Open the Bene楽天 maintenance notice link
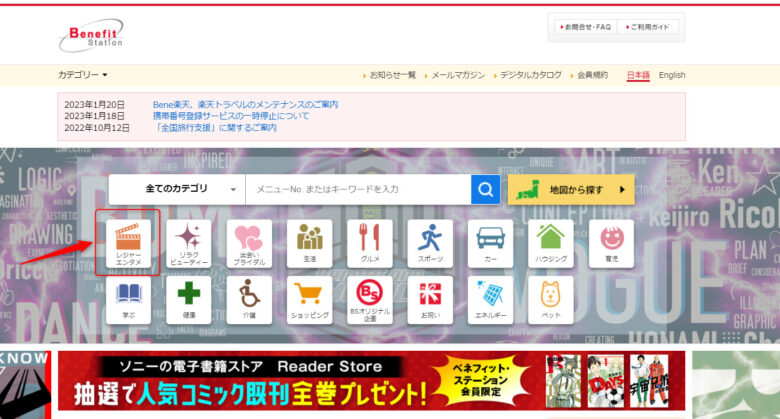780x419 pixels. click(x=245, y=104)
